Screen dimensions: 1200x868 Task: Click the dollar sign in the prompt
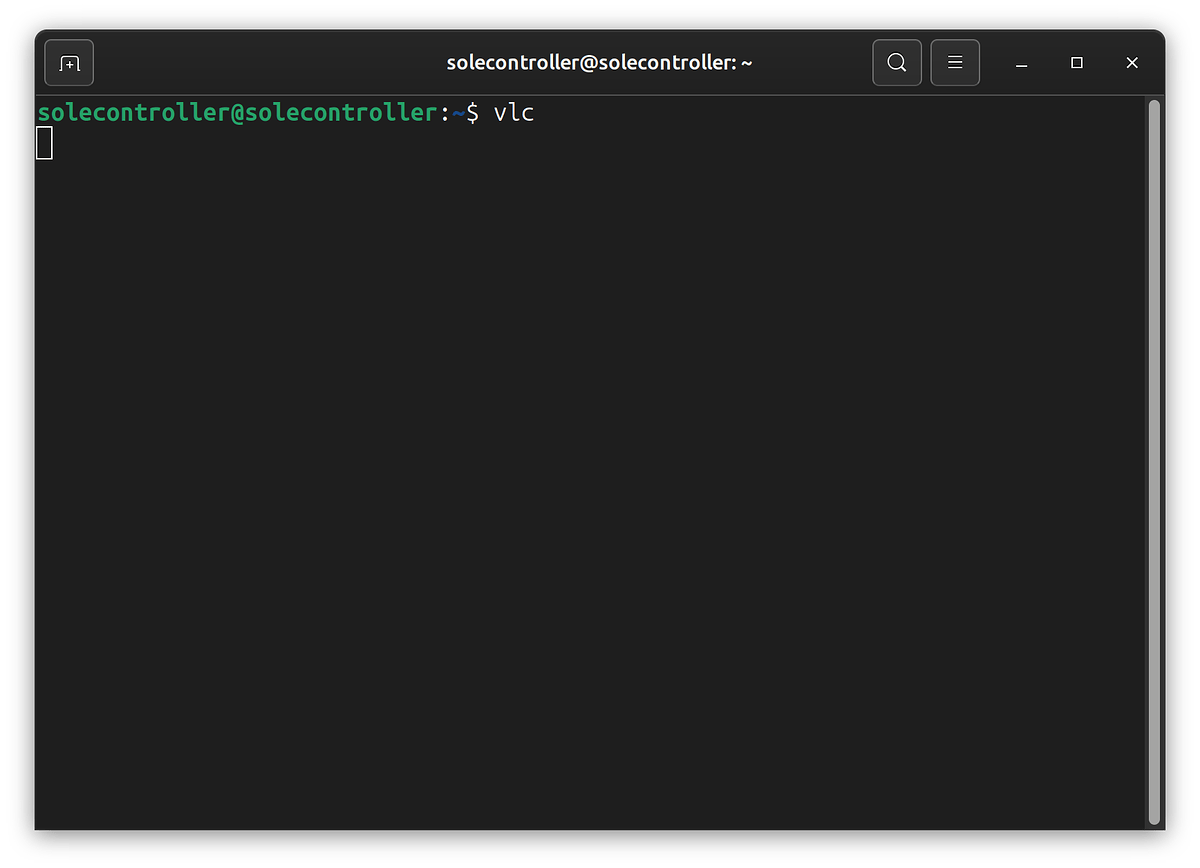point(473,113)
